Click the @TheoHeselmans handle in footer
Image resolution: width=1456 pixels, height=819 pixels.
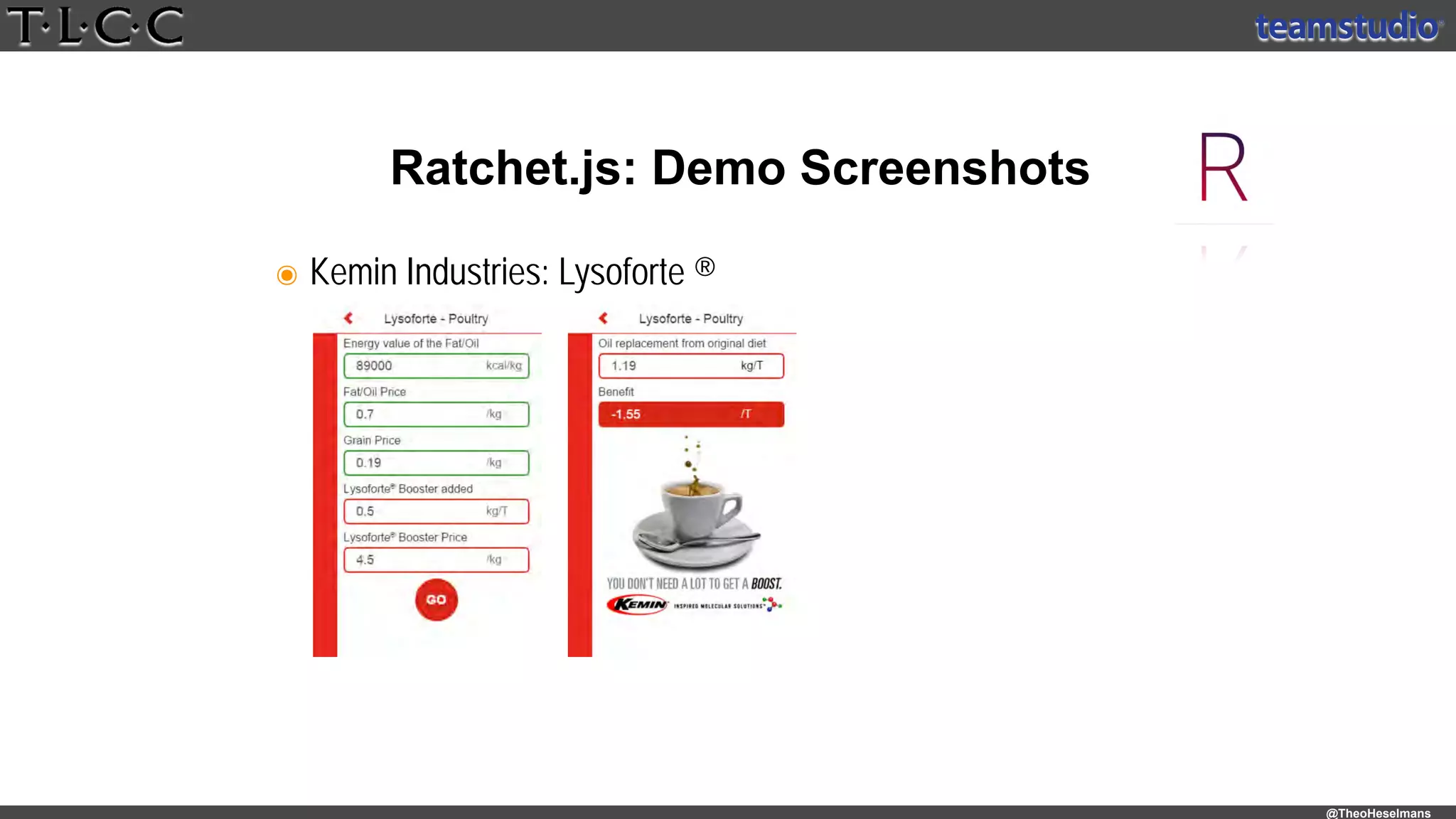(x=1378, y=813)
